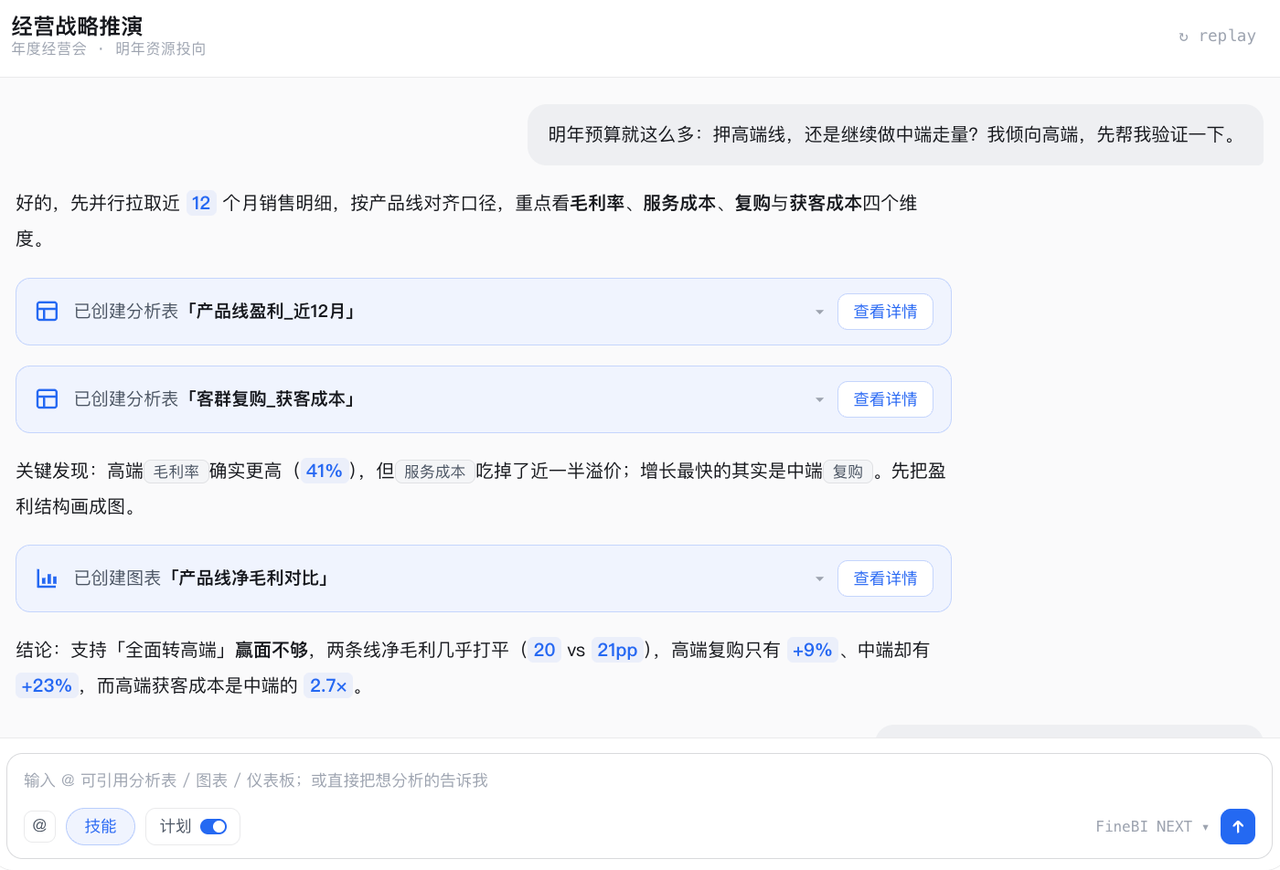Expand the 客群复购_获客成本 card arrow

click(x=819, y=400)
